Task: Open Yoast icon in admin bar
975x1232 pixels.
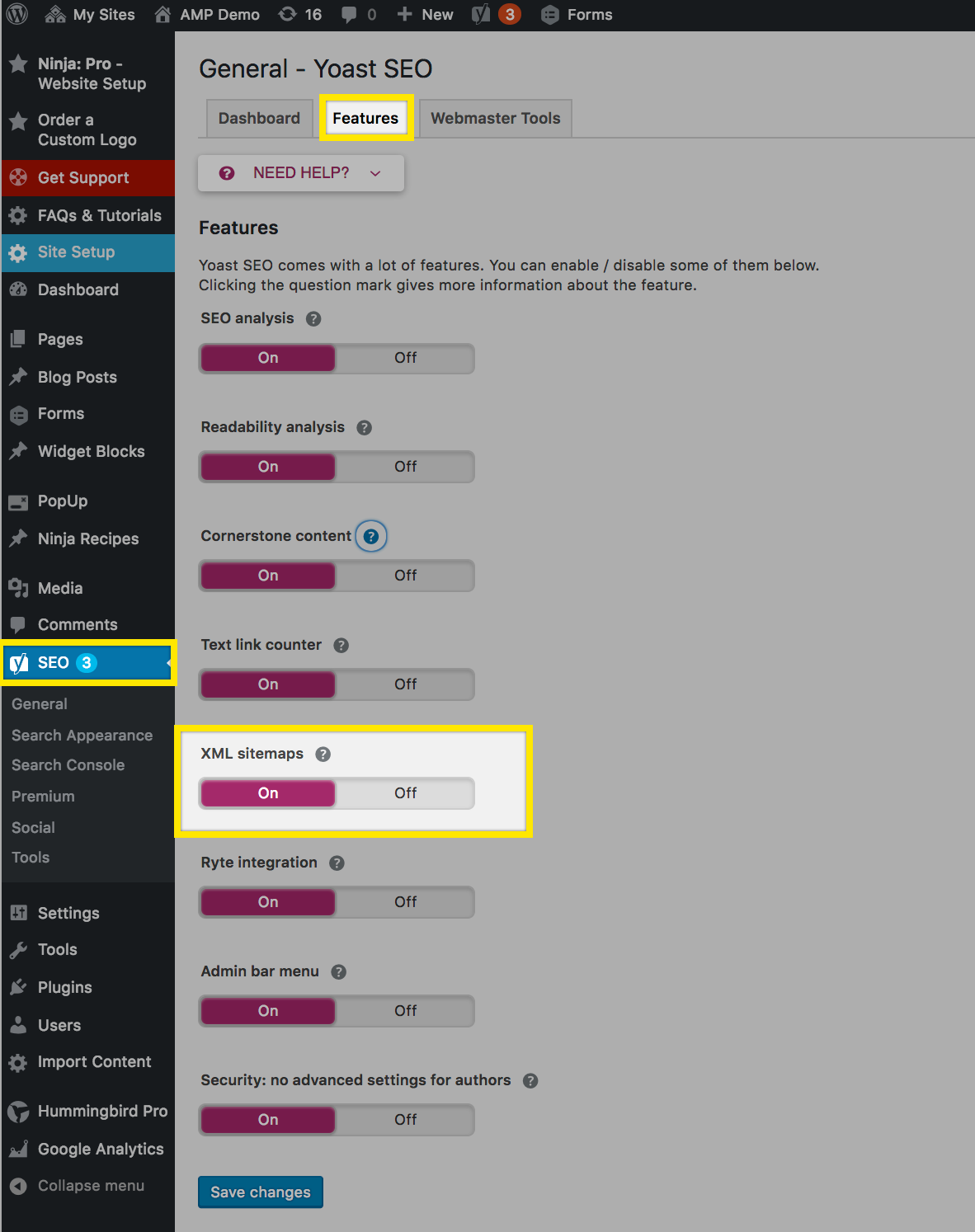Action: tap(481, 15)
